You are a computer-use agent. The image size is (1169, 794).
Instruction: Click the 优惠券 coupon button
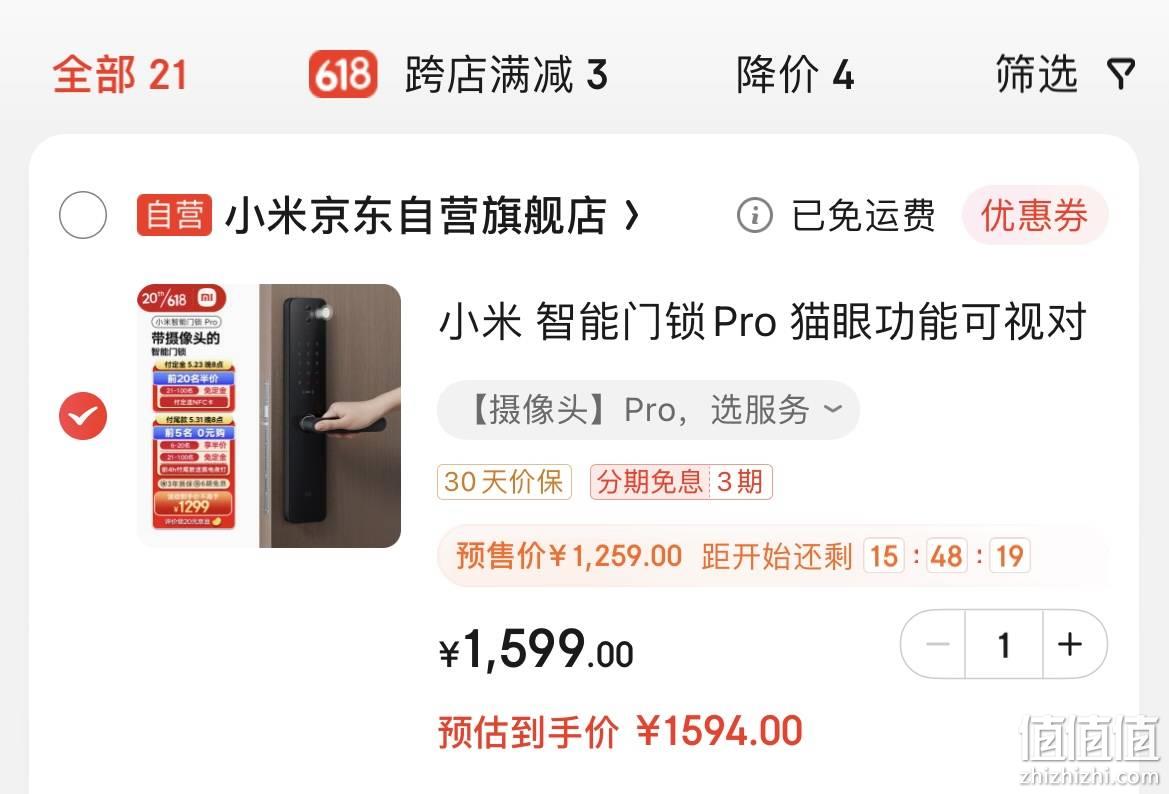1035,215
